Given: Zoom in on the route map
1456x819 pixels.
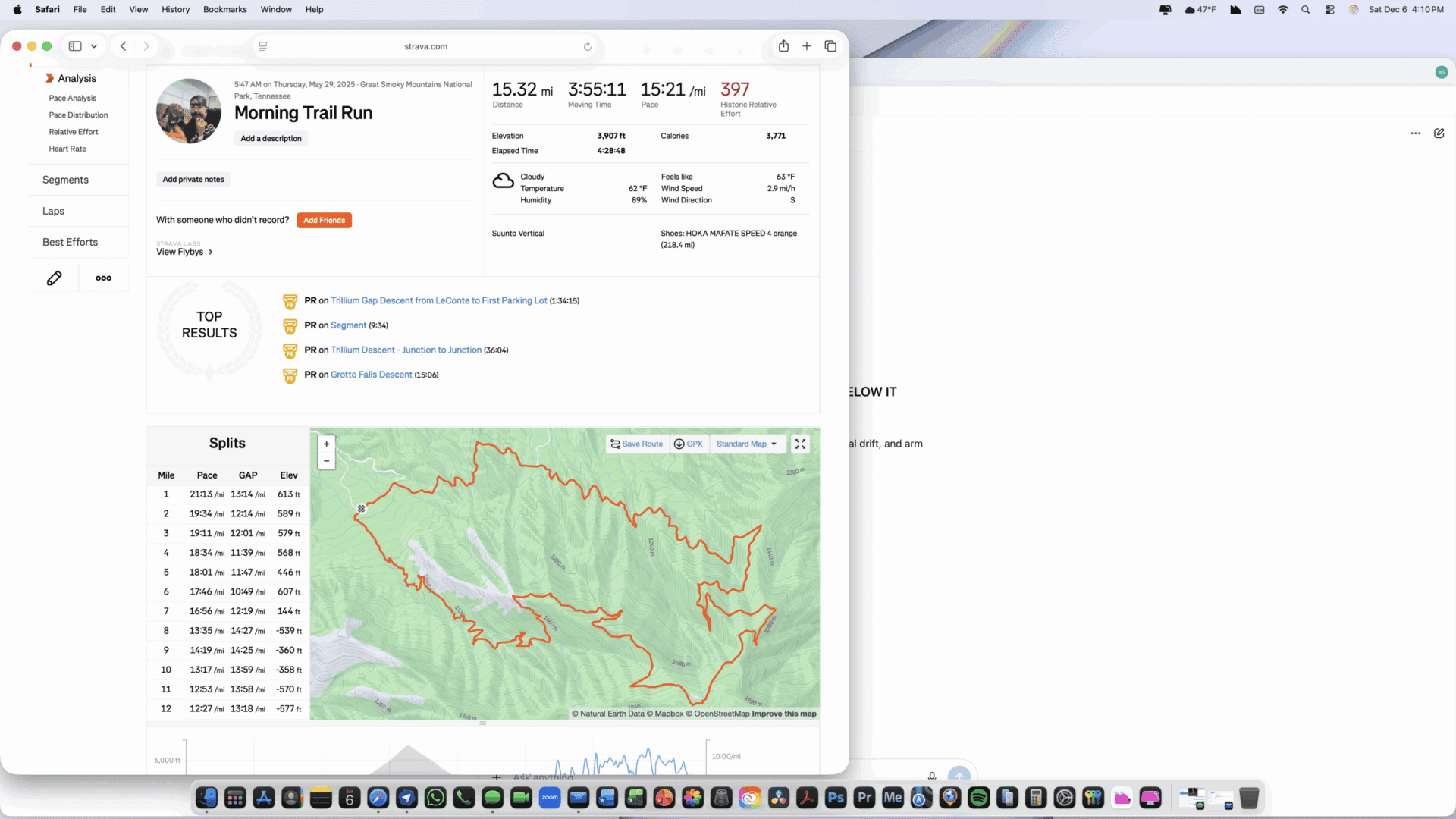Looking at the screenshot, I should [x=327, y=444].
